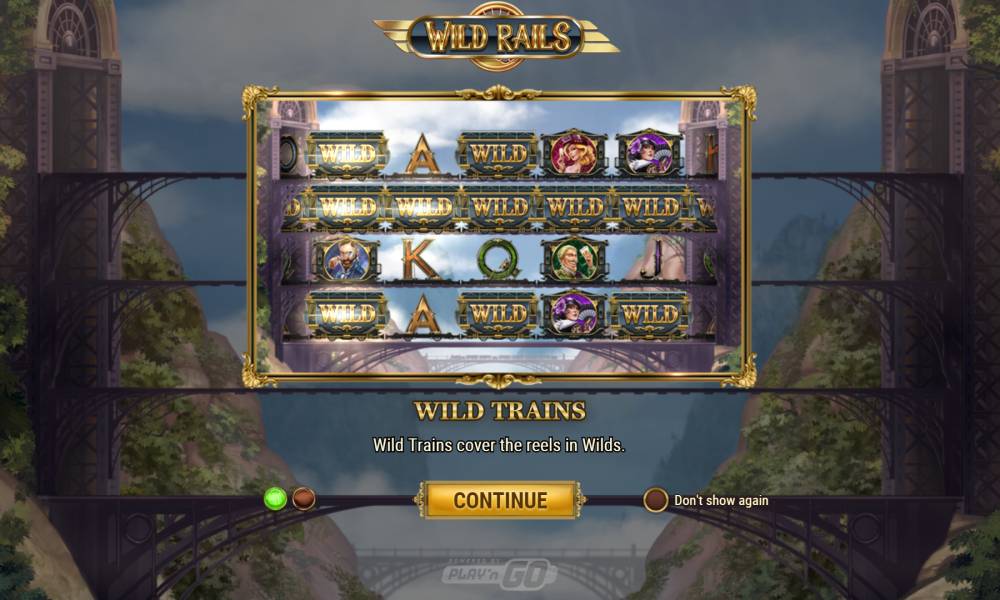Image resolution: width=1000 pixels, height=600 pixels.
Task: Click the first WILD wagon in top row
Action: [x=348, y=154]
